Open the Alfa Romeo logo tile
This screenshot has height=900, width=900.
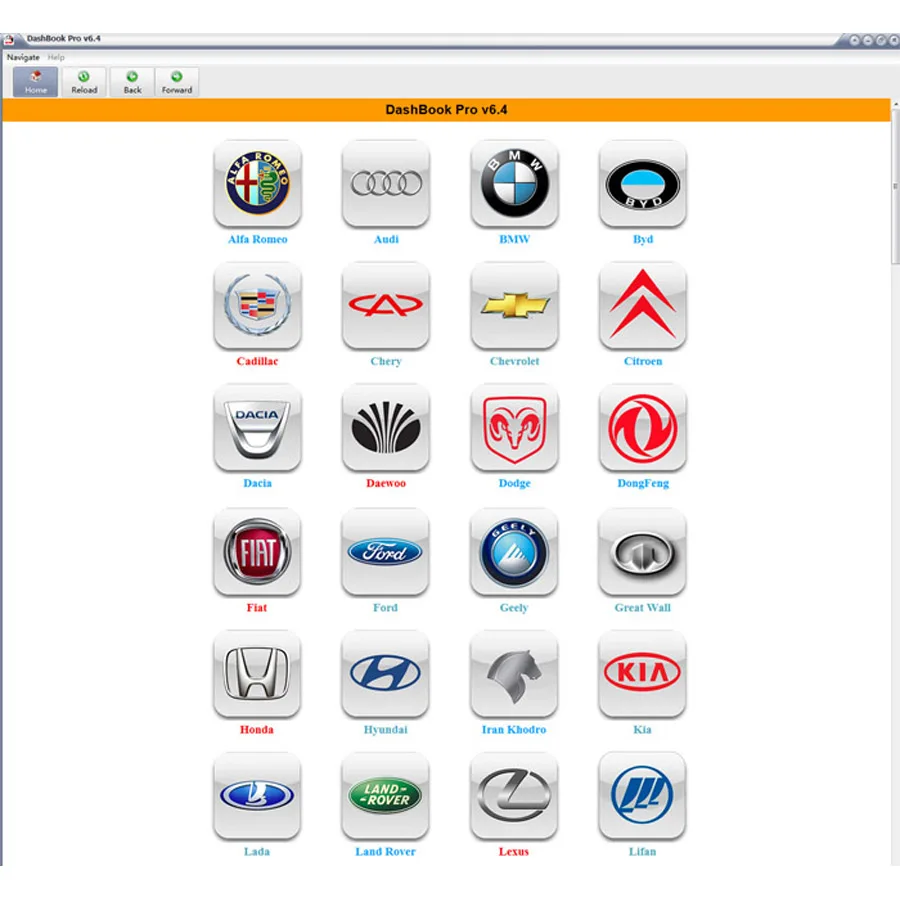click(257, 184)
